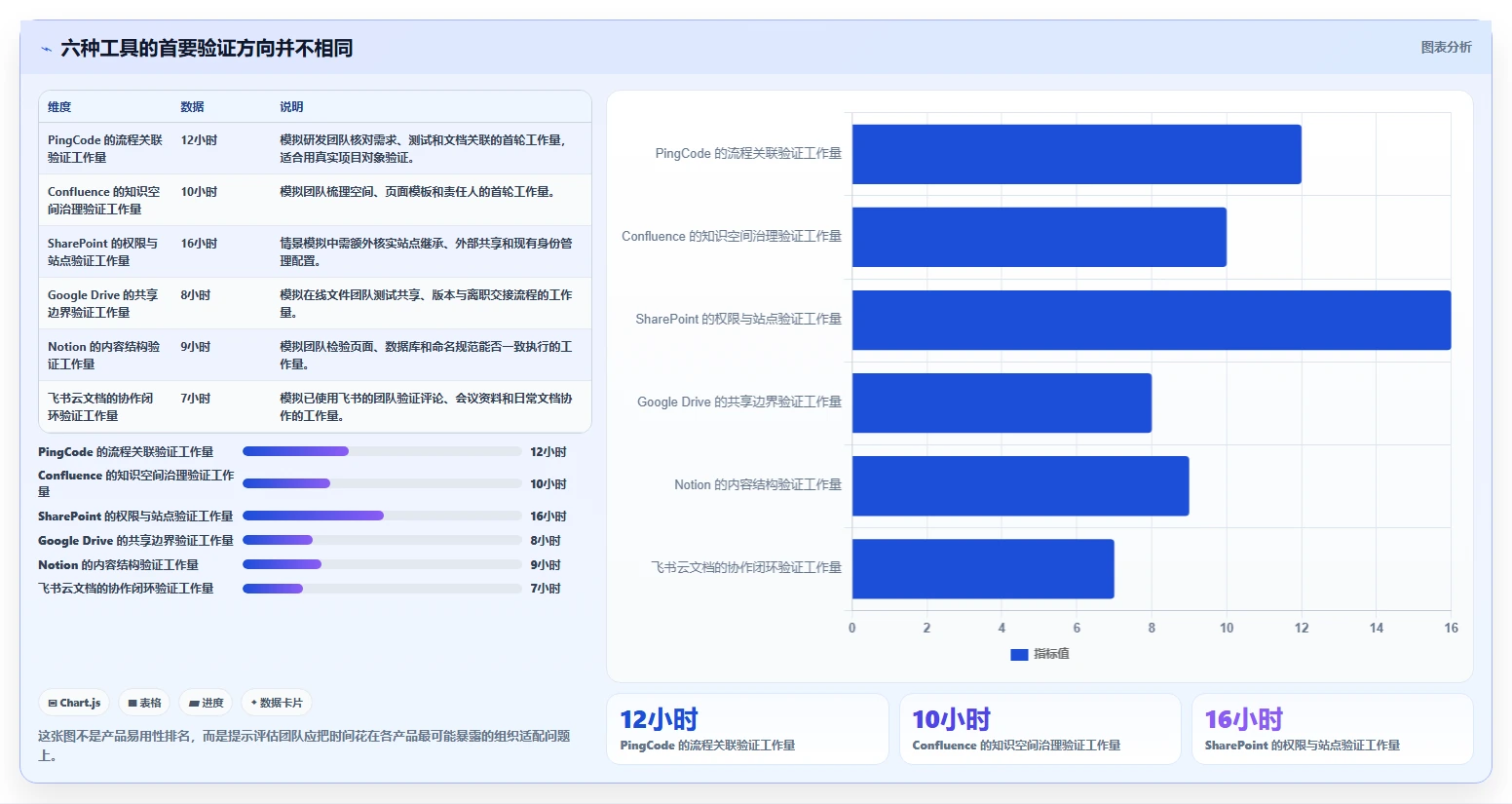Image resolution: width=1512 pixels, height=804 pixels.
Task: Select the table cell 'PingCode 的流程关联验证工作量'
Action: [x=105, y=149]
